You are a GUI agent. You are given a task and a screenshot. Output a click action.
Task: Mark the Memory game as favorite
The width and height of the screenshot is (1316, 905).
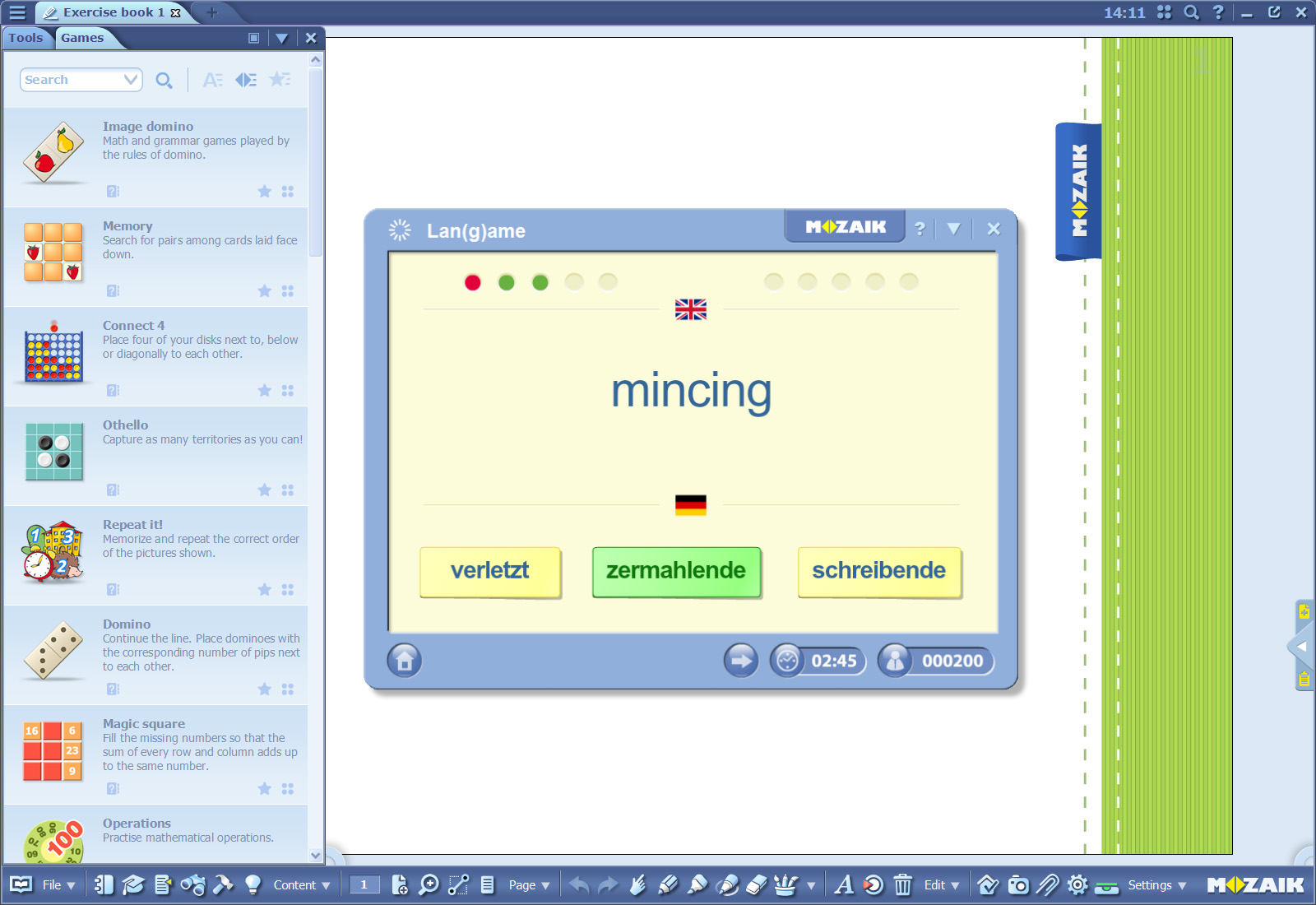pos(264,291)
